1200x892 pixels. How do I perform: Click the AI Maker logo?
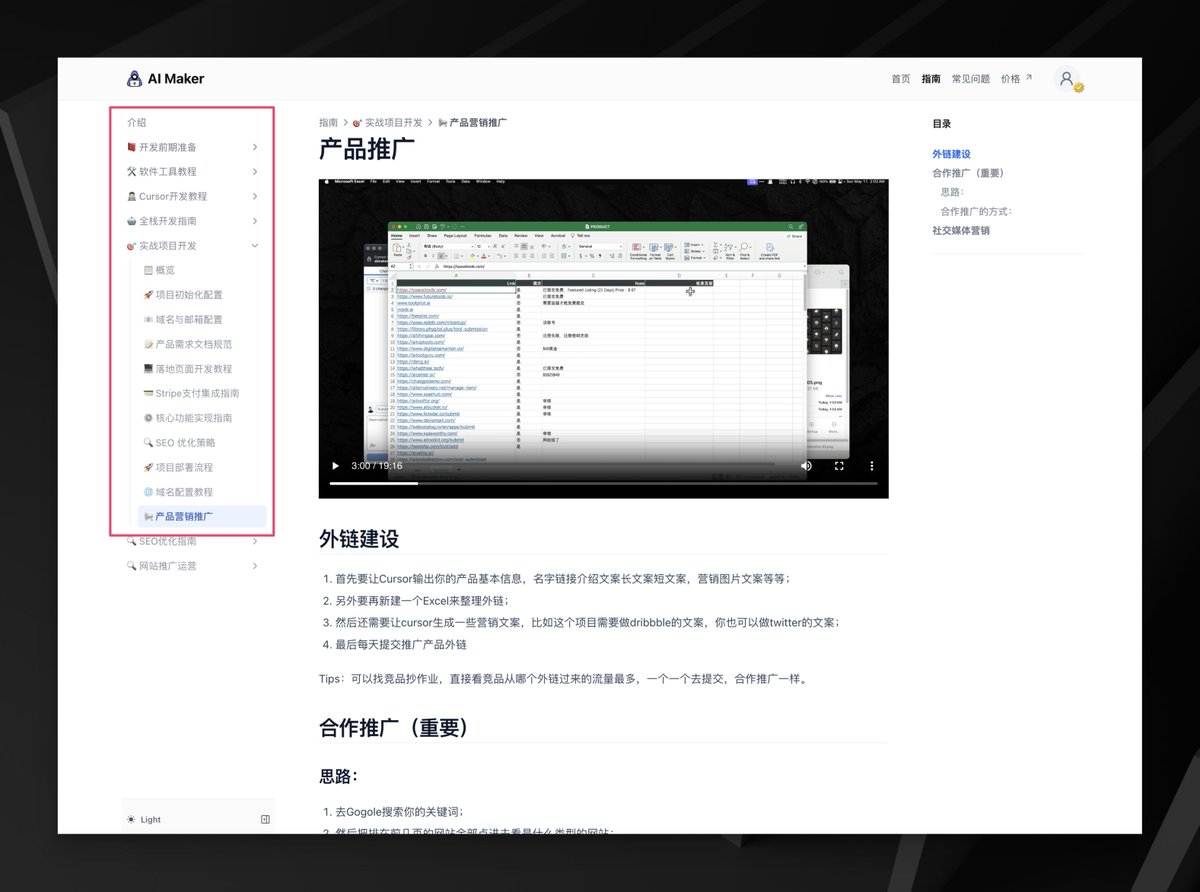point(165,79)
